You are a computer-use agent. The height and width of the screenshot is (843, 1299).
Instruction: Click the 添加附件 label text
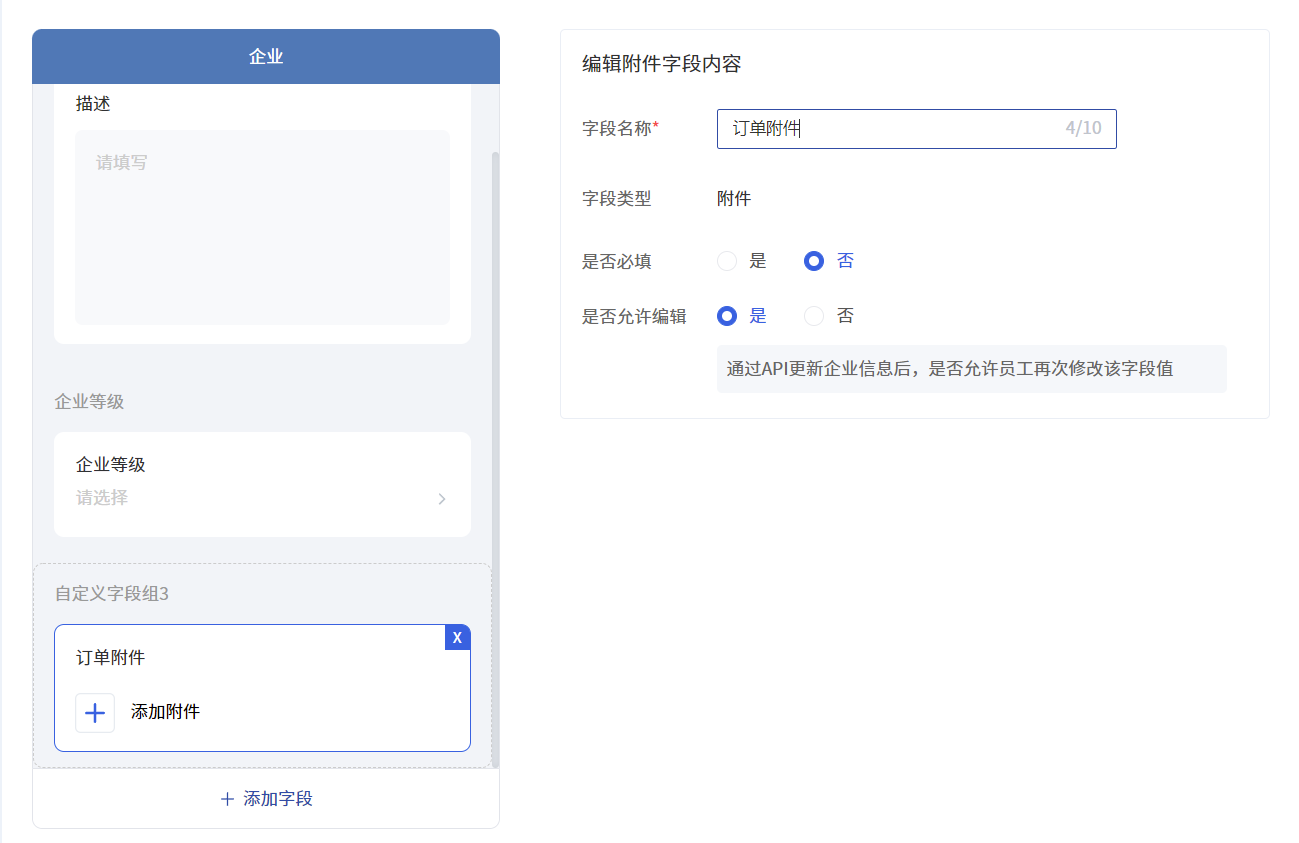pyautogui.click(x=165, y=712)
